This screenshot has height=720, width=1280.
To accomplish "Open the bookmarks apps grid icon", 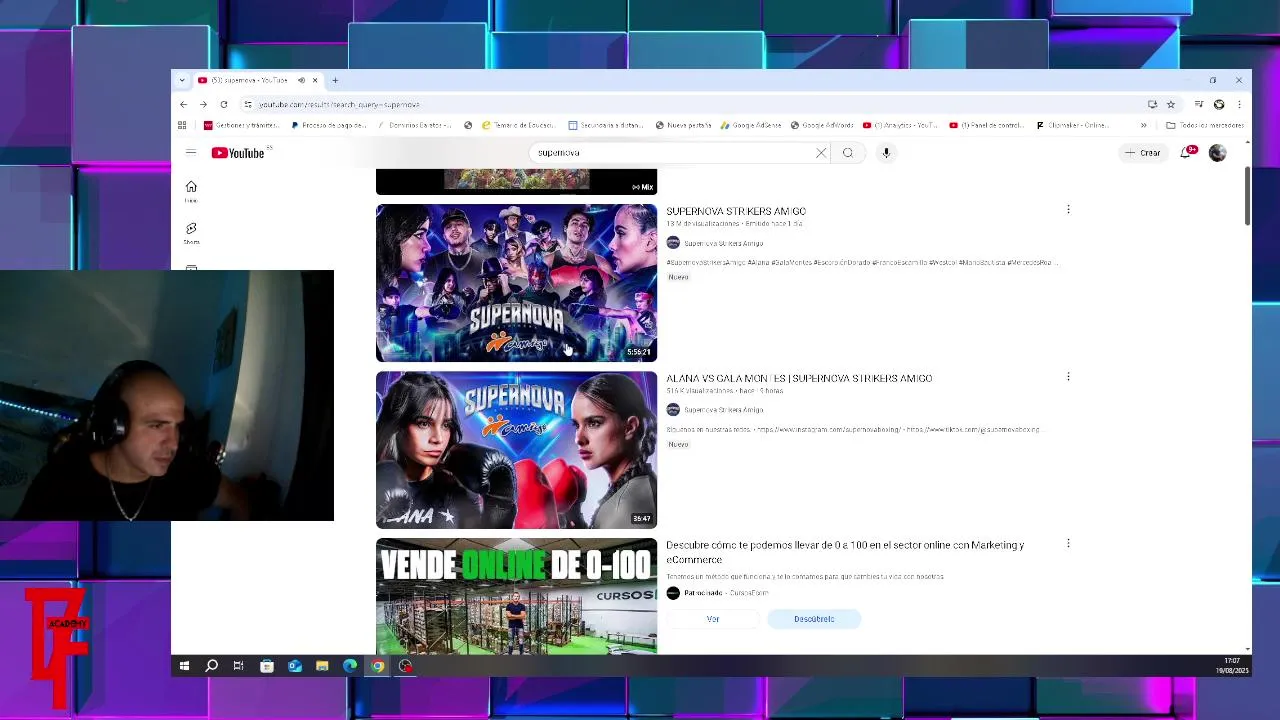I will [182, 125].
